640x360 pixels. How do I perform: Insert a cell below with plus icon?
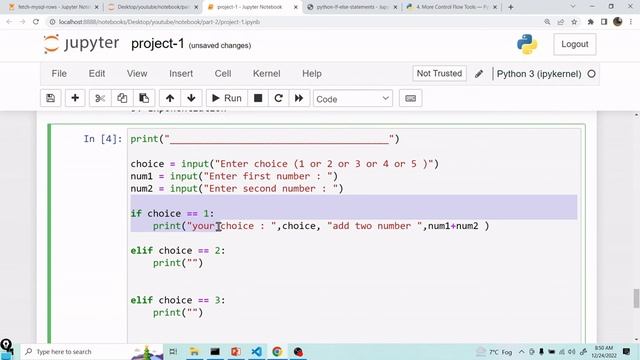coord(75,98)
